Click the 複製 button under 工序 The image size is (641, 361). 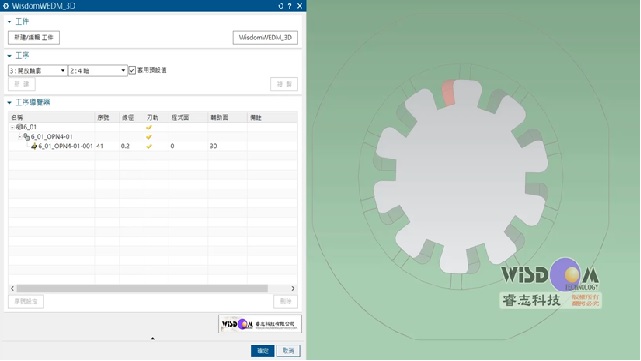pos(284,84)
